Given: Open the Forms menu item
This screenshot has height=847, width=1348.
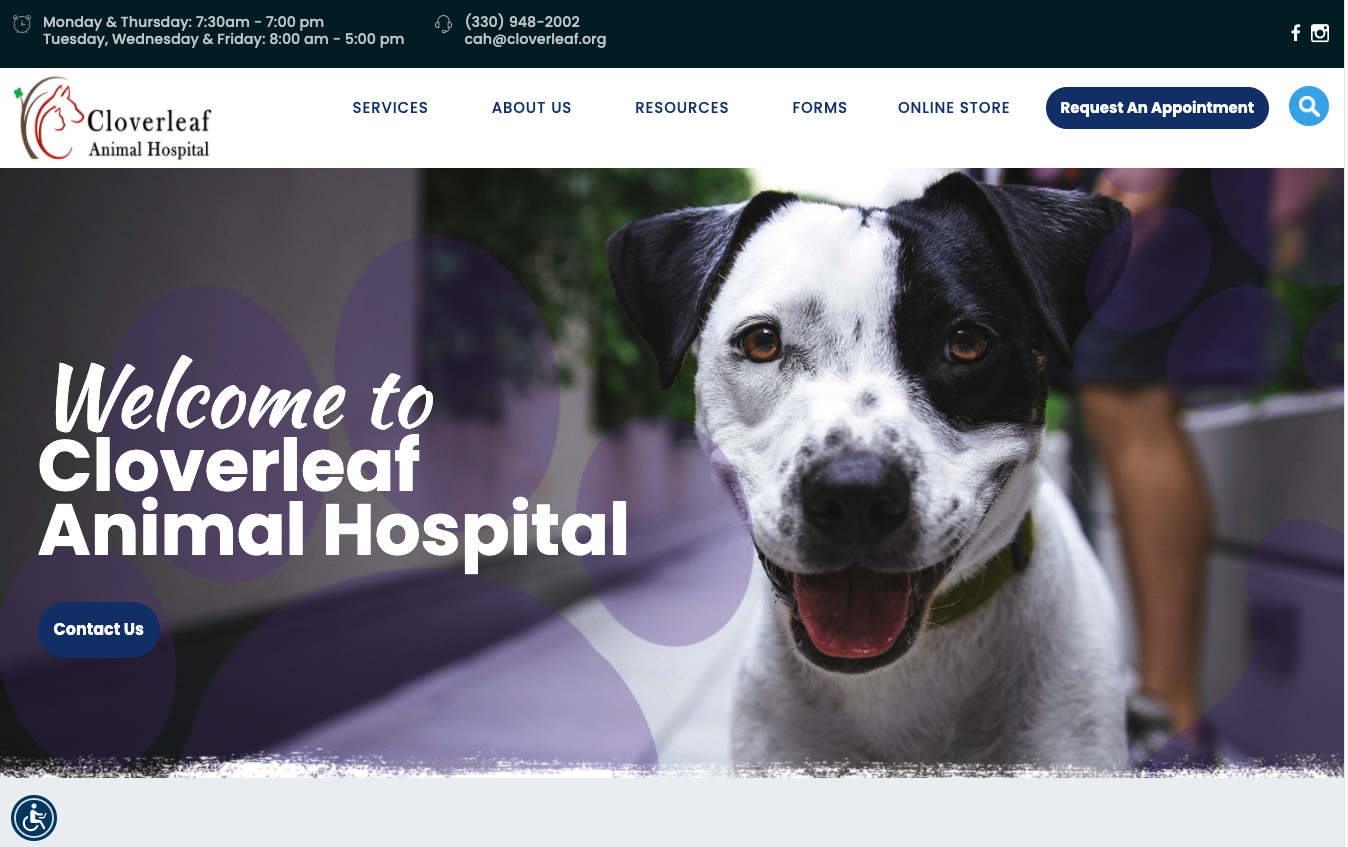Looking at the screenshot, I should 819,108.
